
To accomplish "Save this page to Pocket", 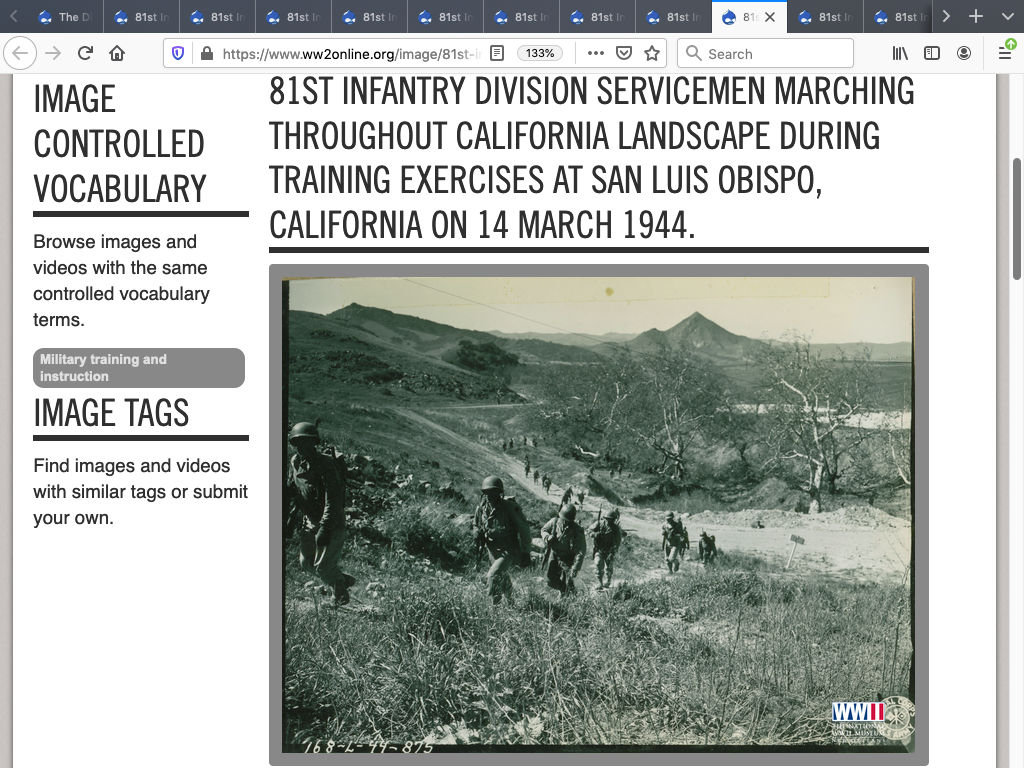I will click(x=623, y=54).
